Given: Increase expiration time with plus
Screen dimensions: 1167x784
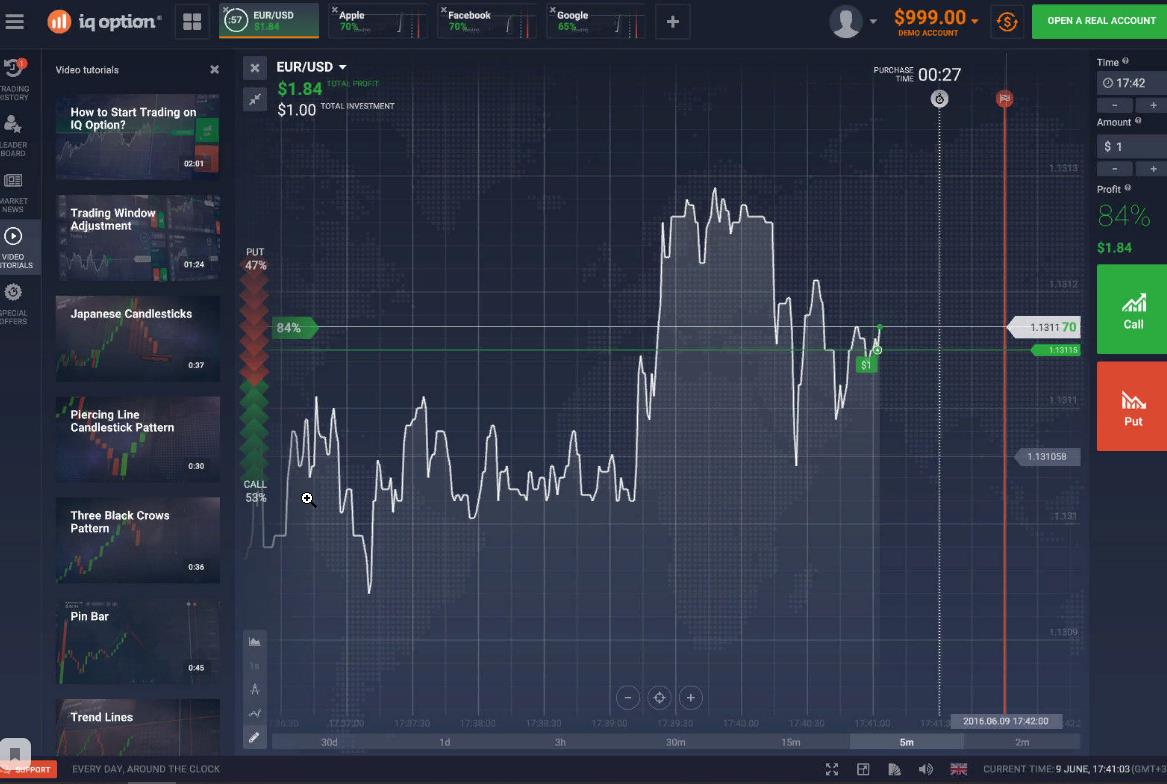Looking at the screenshot, I should 1153,106.
